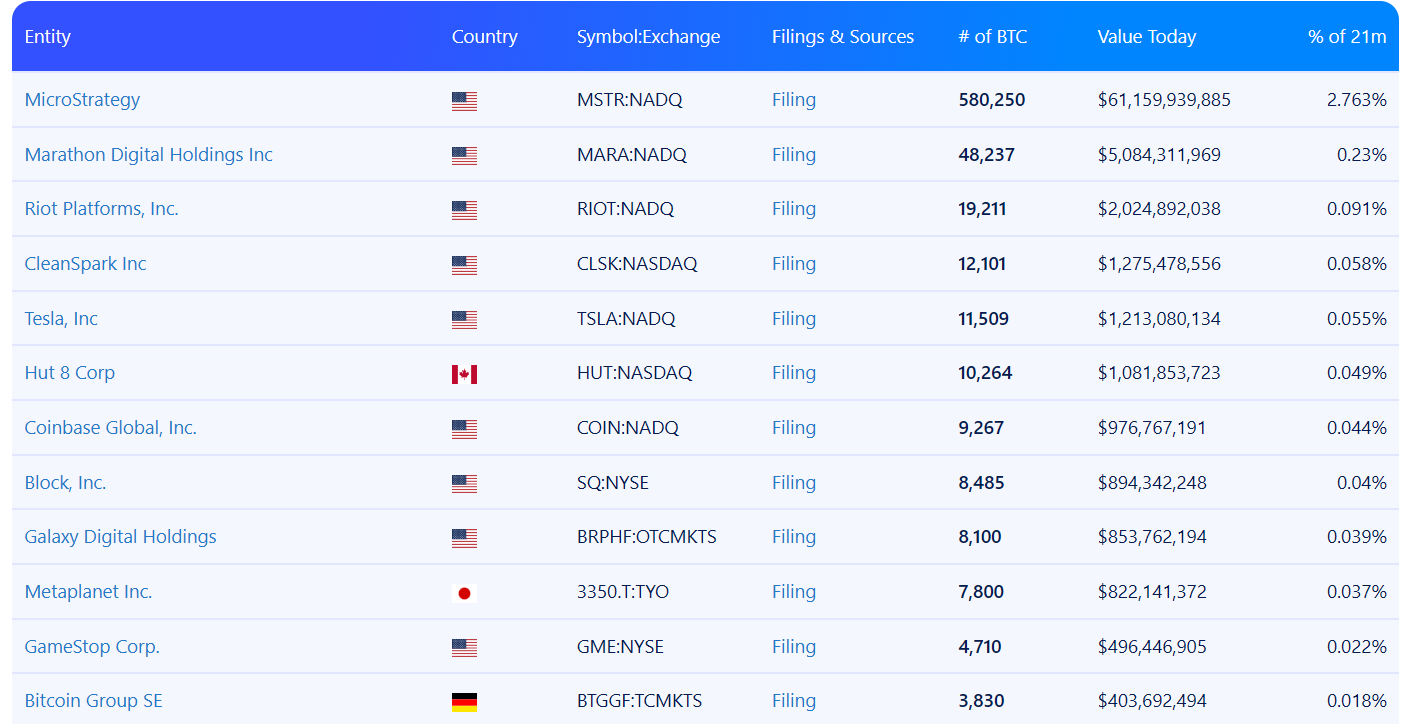Click the Value Today column header
The image size is (1408, 724).
(1147, 37)
